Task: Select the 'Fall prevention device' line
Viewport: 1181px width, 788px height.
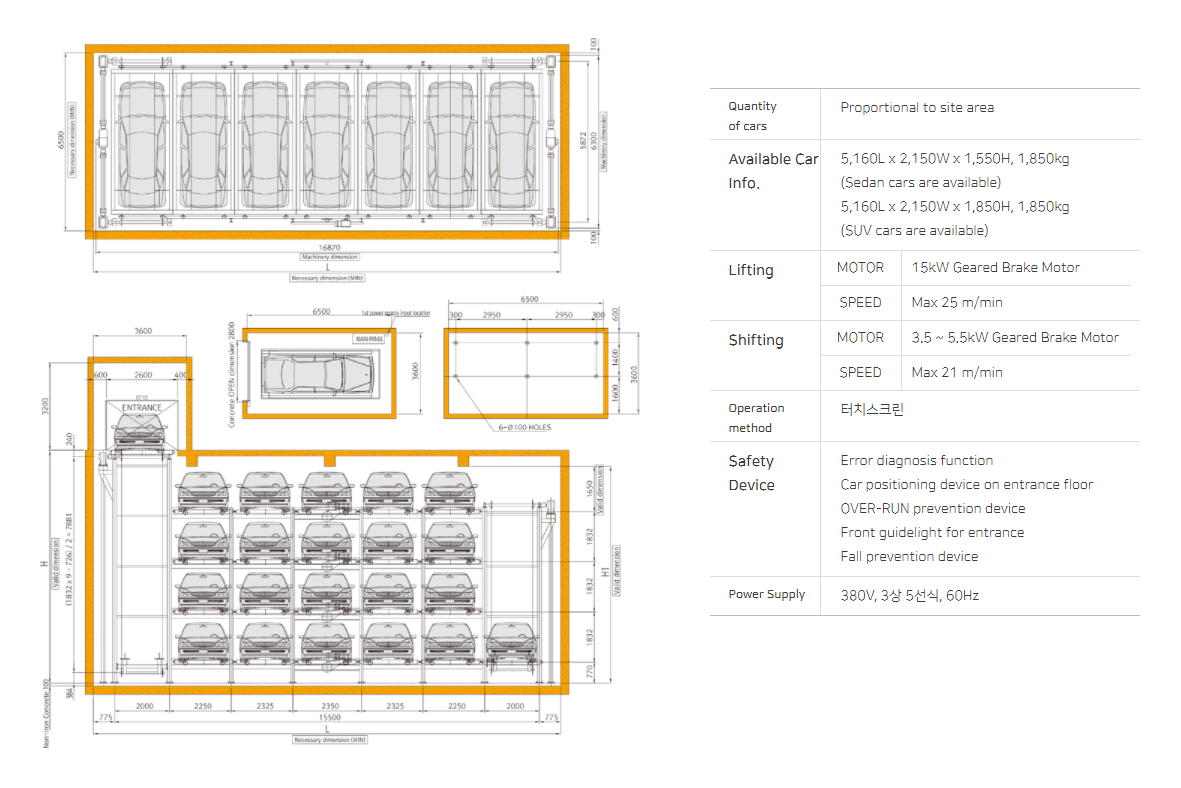Action: click(x=909, y=557)
